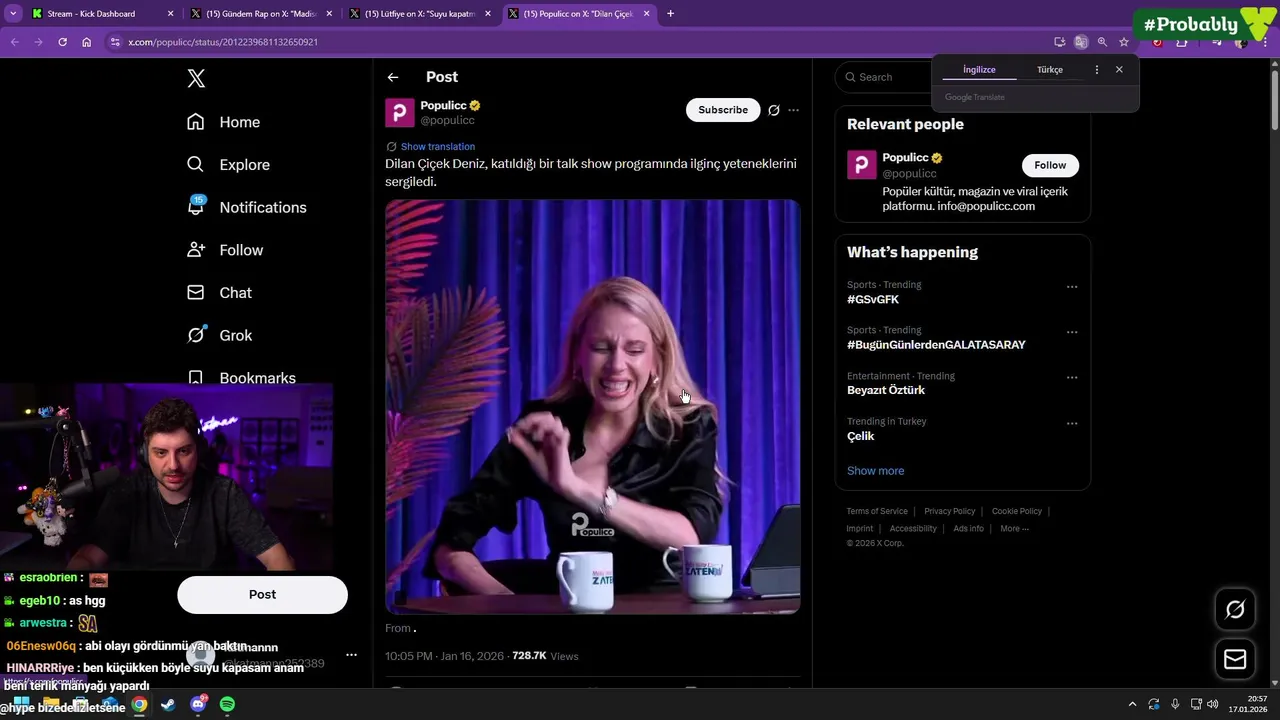Click the large Post button
Image resolution: width=1280 pixels, height=720 pixels.
point(262,594)
